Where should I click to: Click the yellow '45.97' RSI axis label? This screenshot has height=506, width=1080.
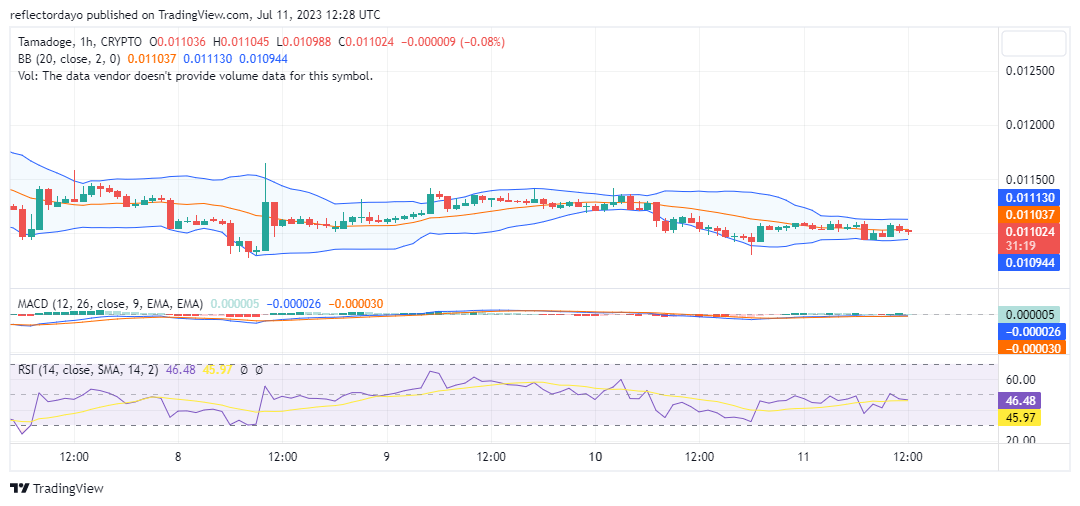pyautogui.click(x=1020, y=417)
